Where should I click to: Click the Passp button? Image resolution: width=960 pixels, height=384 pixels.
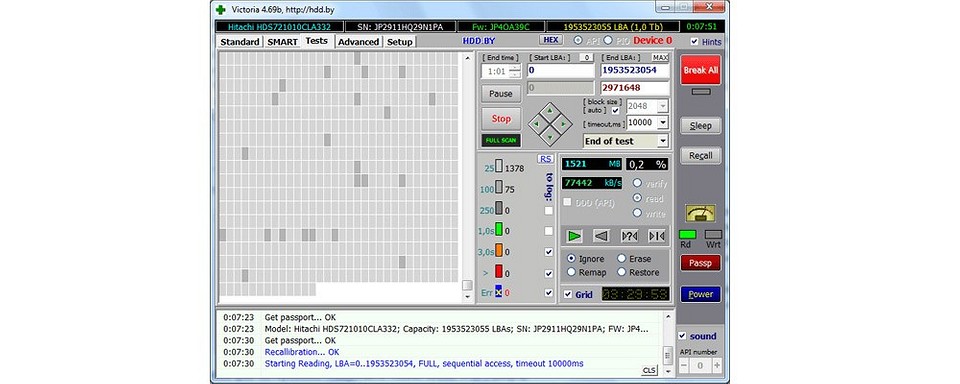[x=701, y=263]
